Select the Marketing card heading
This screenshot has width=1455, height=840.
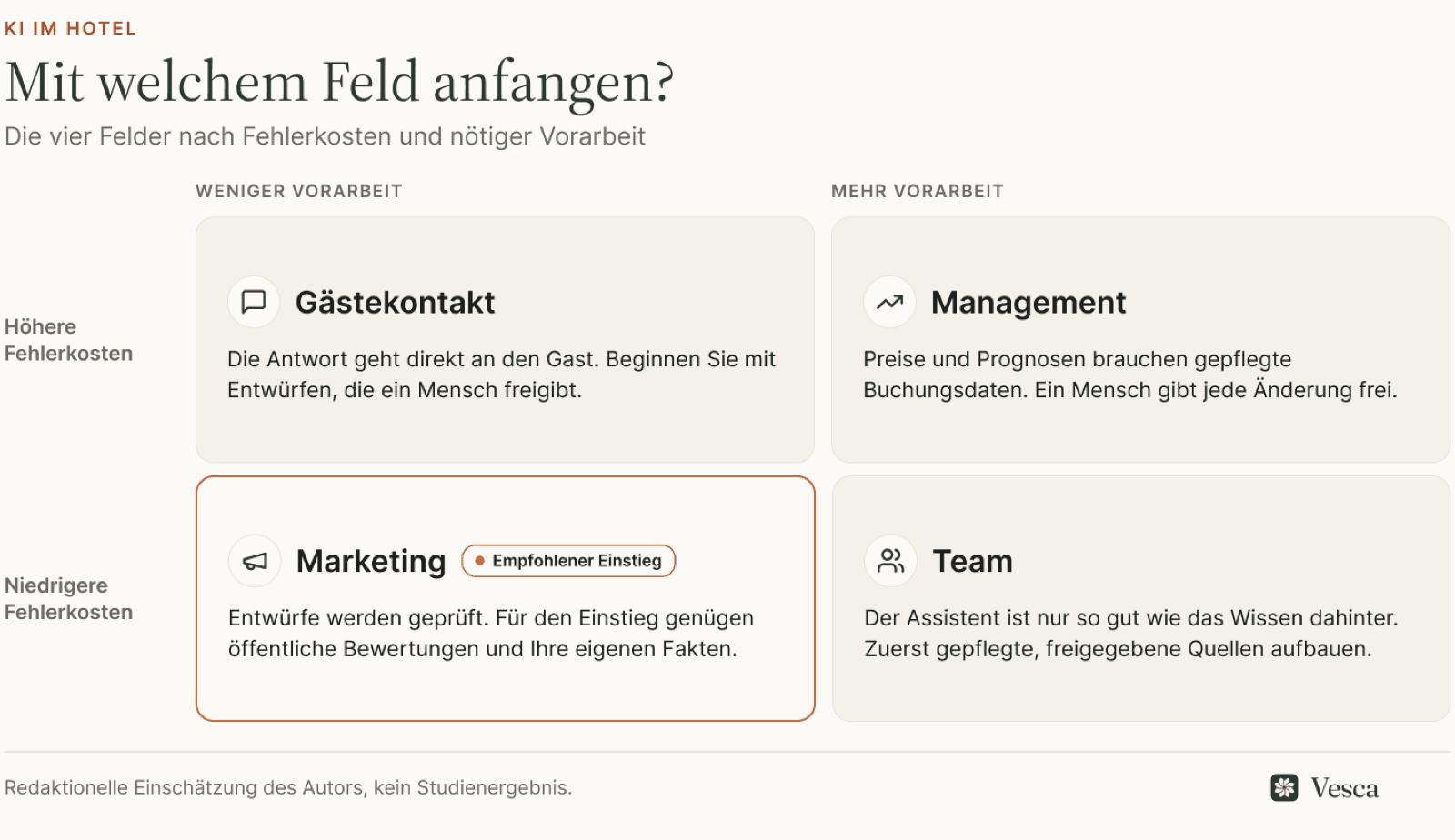(x=371, y=561)
